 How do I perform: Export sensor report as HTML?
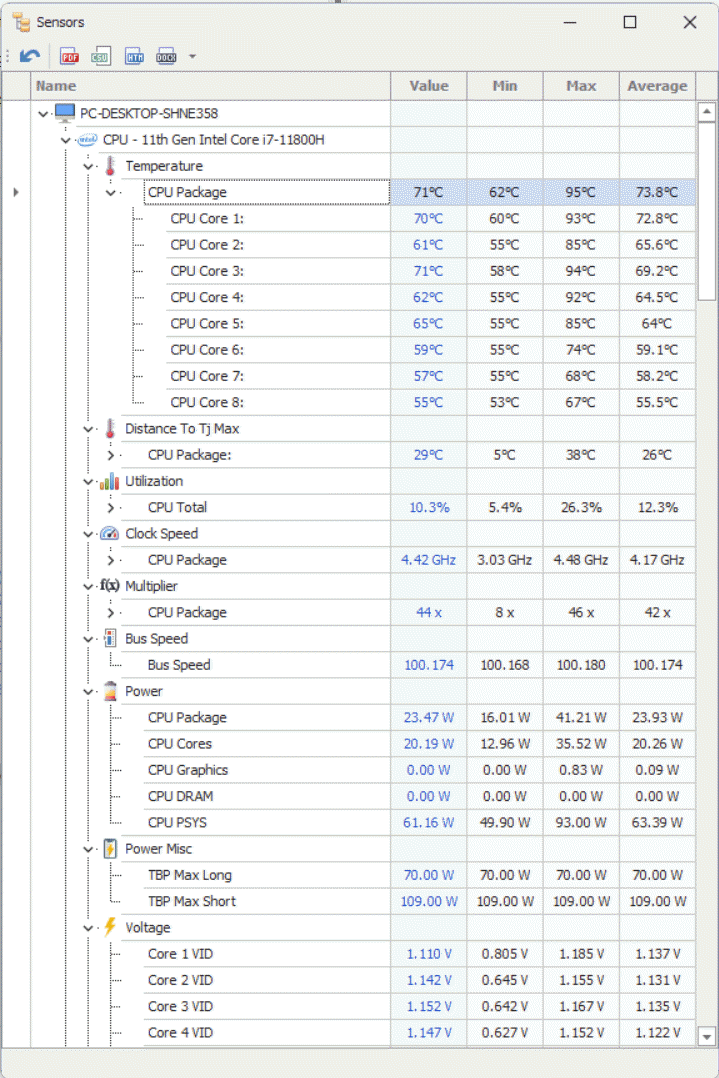point(134,56)
